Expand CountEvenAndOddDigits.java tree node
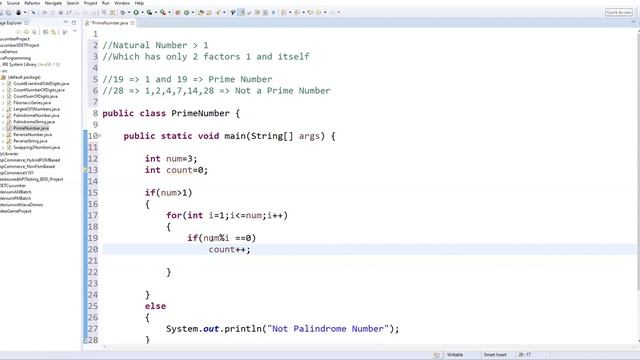Screen dimensions: 640x360 coord(3,84)
